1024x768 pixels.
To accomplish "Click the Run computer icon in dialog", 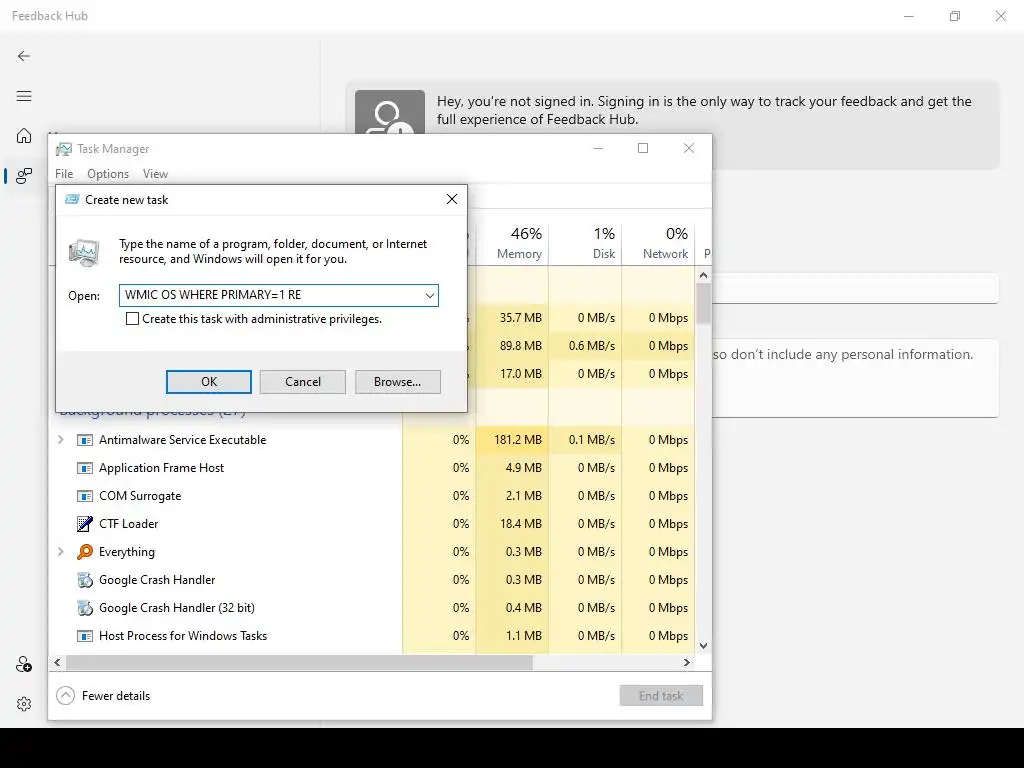I will click(84, 252).
